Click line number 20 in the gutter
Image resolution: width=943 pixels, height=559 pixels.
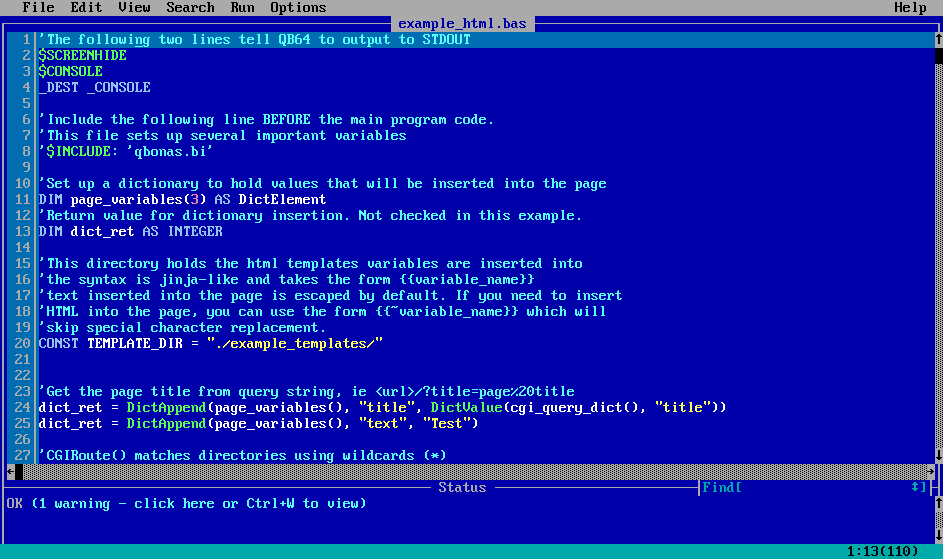(x=22, y=344)
